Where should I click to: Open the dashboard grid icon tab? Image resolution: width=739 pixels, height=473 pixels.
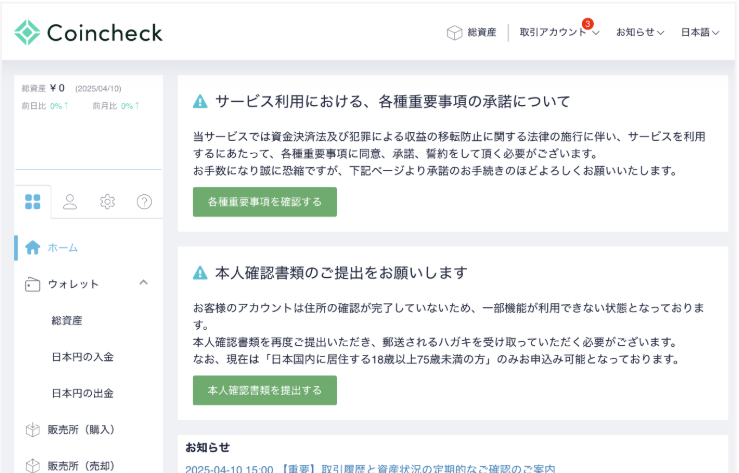(33, 202)
